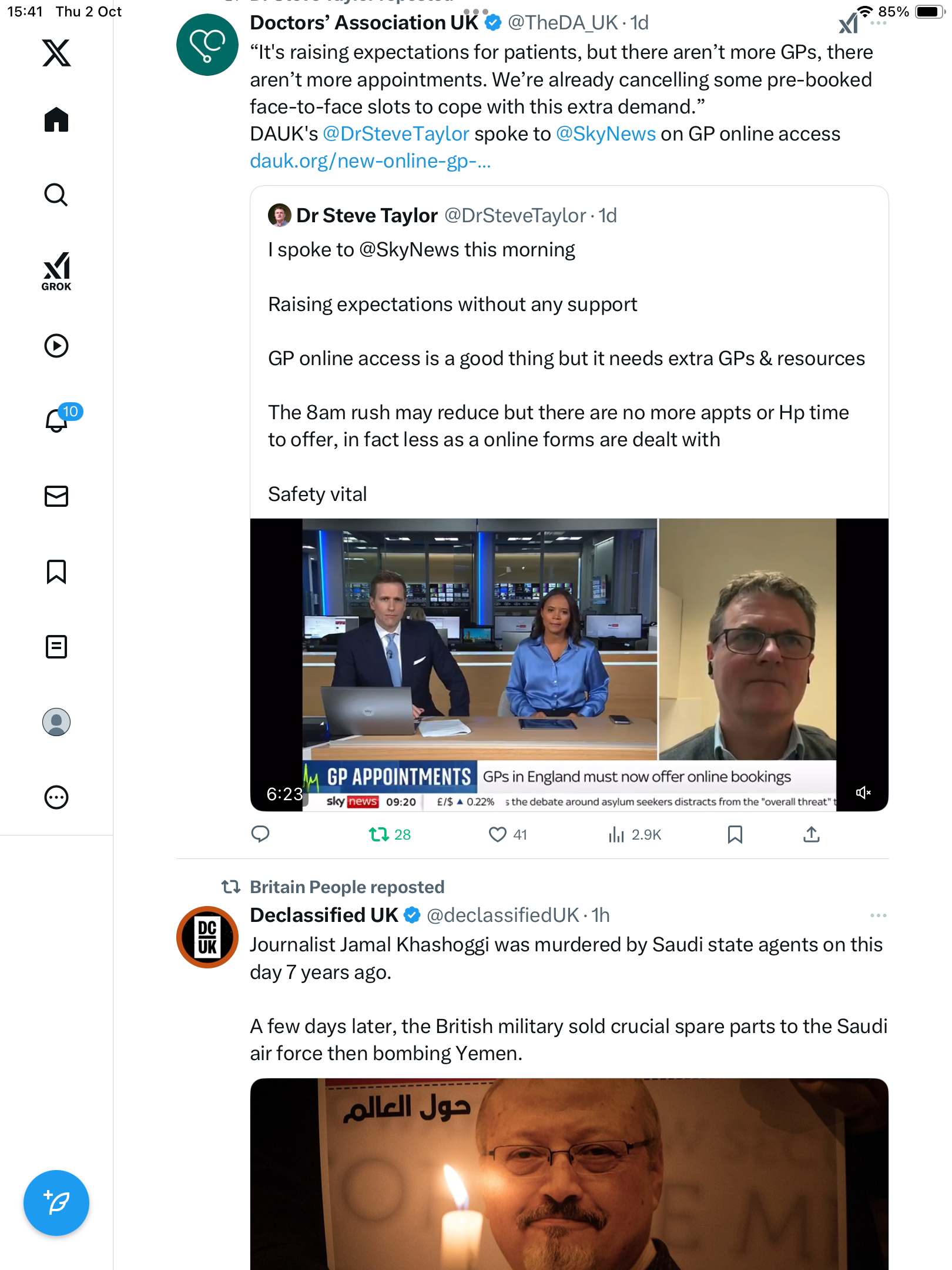This screenshot has height=1270, width=952.
Task: Unmute the Sky News video
Action: 863,793
